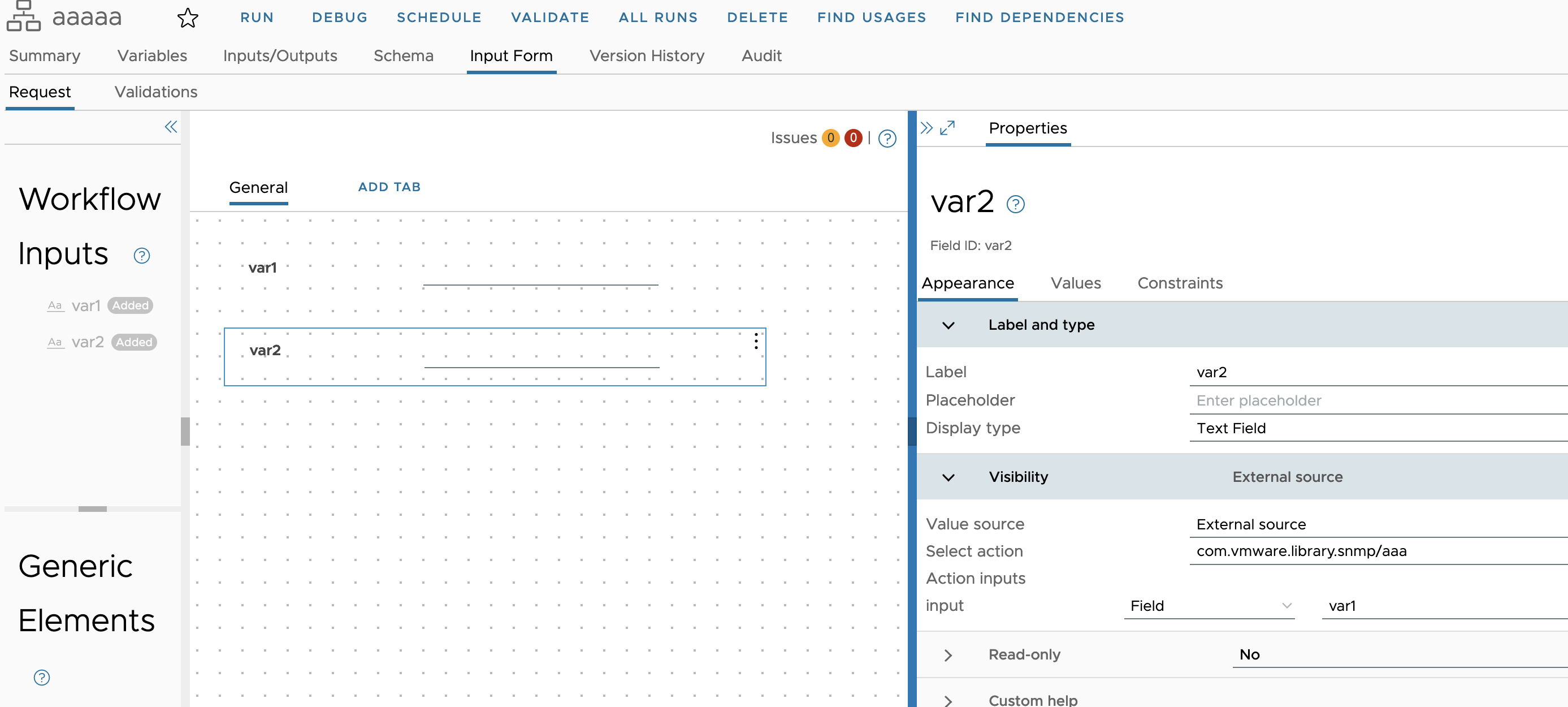The width and height of the screenshot is (1568, 707).
Task: Click ADD TAB to create a form tab
Action: pos(389,187)
